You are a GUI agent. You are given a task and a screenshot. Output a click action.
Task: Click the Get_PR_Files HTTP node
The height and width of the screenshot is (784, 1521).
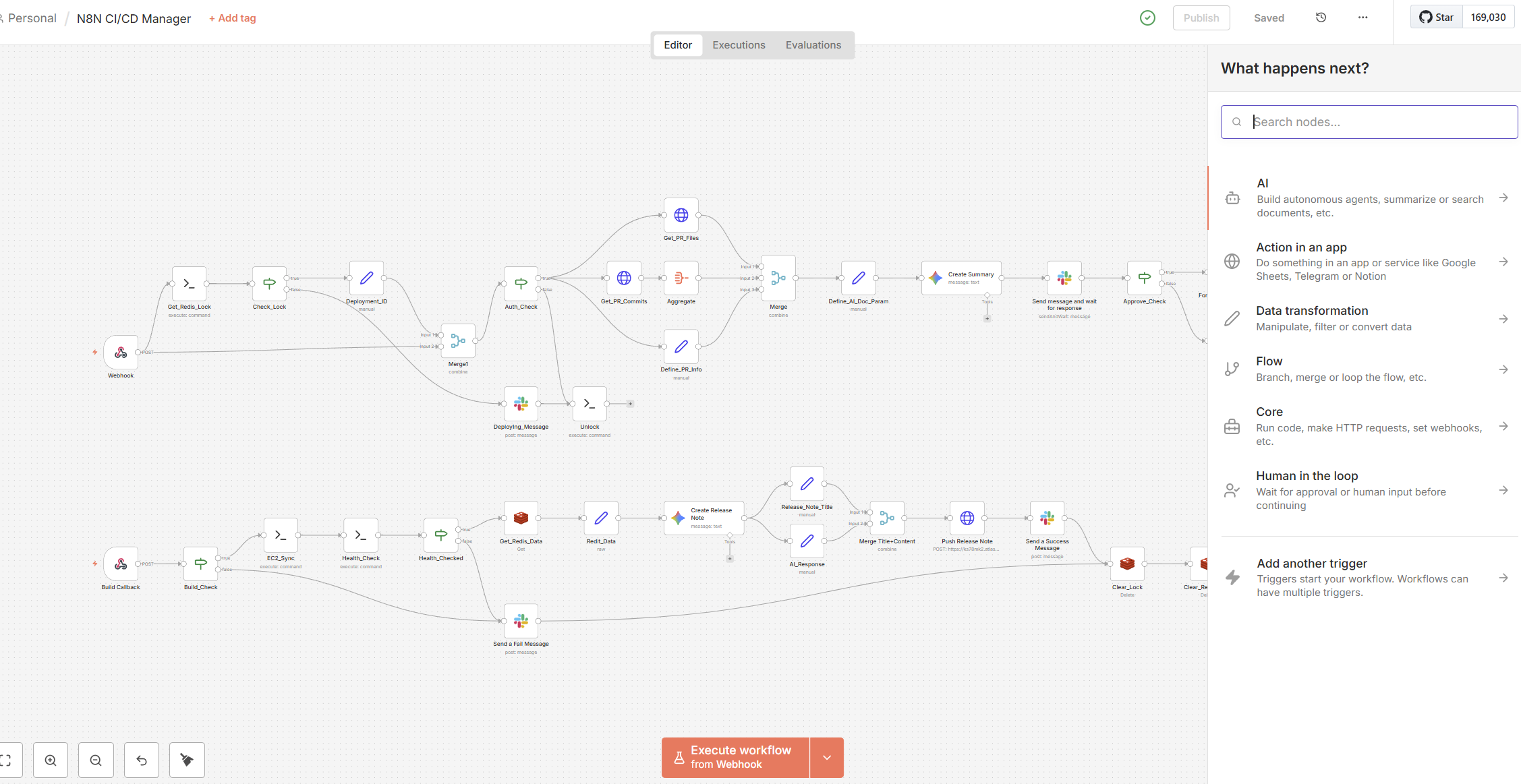tap(681, 215)
